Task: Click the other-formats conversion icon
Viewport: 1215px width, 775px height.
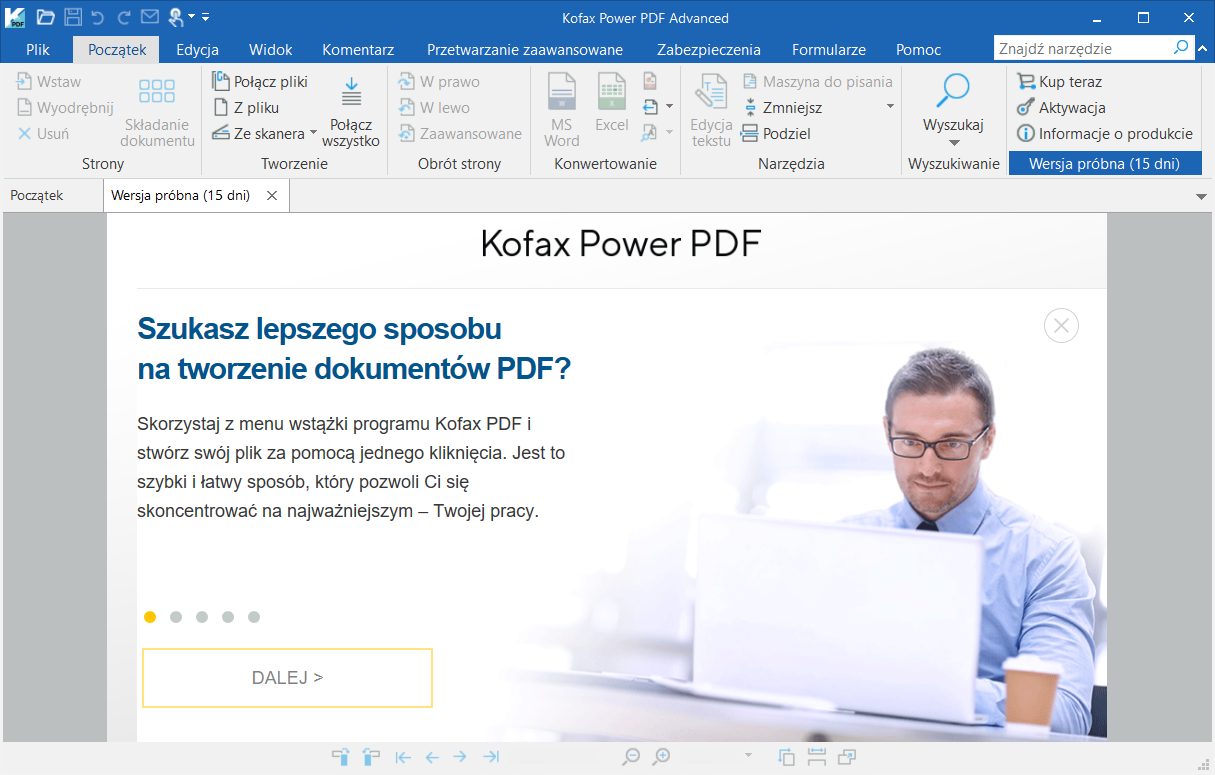Action: [x=650, y=107]
